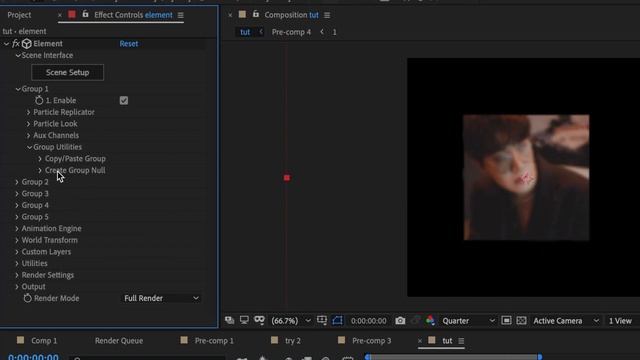Open Show Channel and Color Management icon
The image size is (640, 360).
point(430,321)
